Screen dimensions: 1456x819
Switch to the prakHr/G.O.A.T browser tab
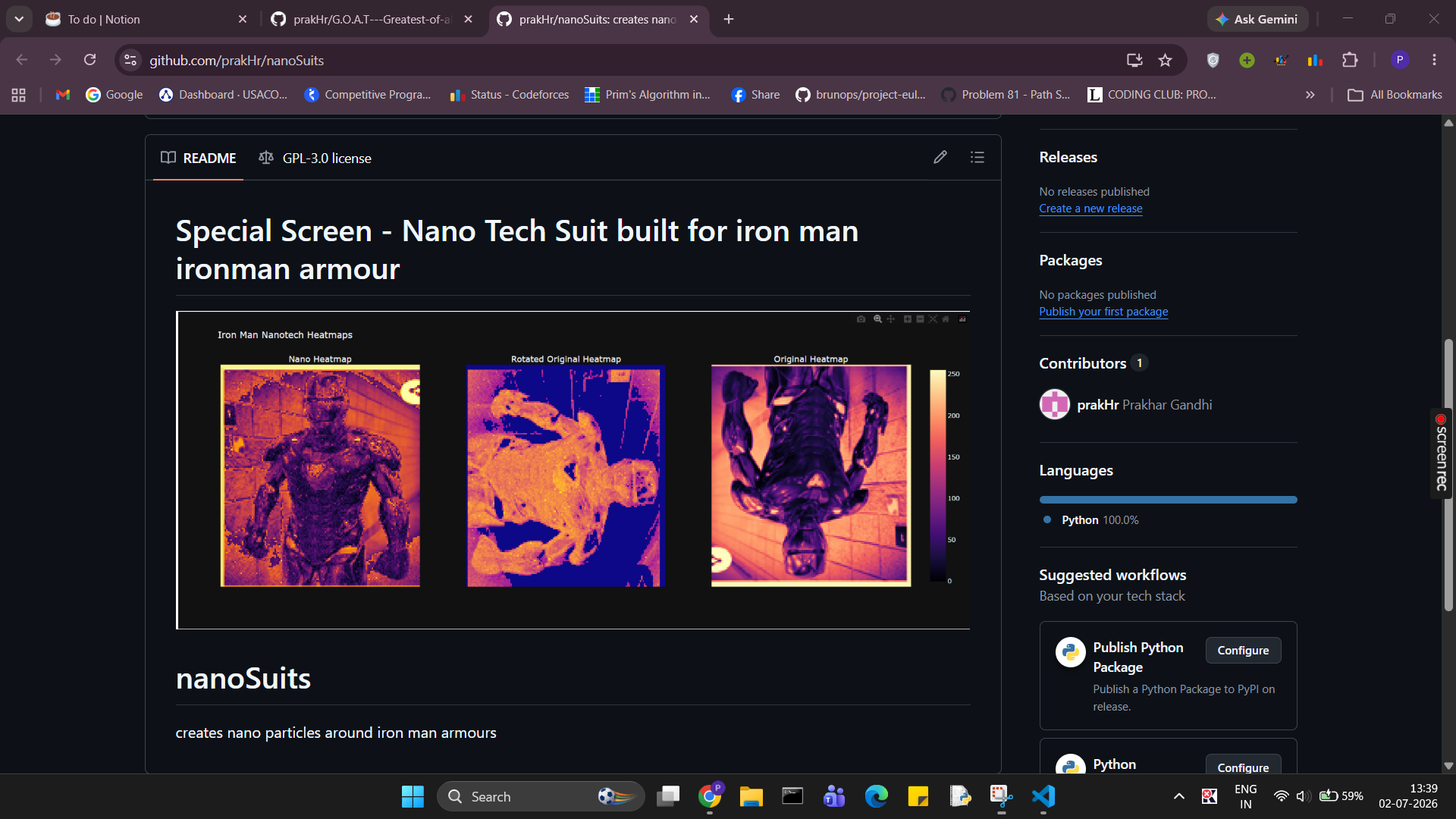tap(372, 20)
